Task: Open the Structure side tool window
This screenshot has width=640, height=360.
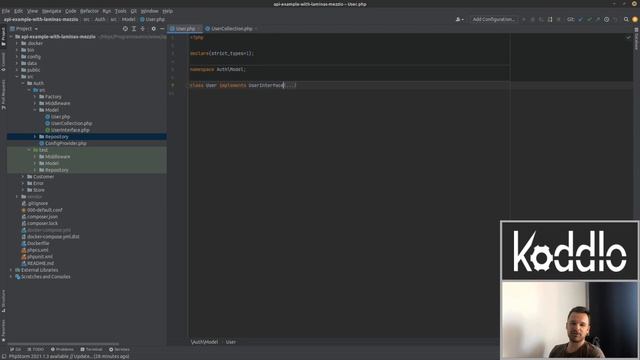Action: tap(3, 301)
